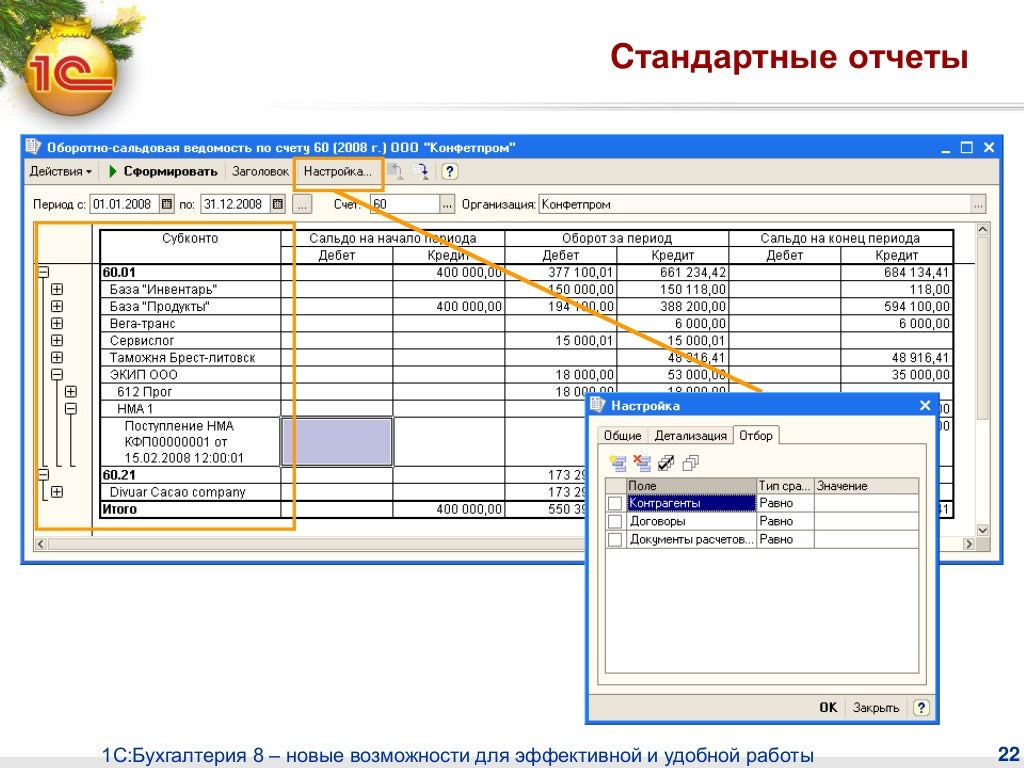Open the Действия dropdown menu
This screenshot has width=1024, height=768.
click(61, 172)
